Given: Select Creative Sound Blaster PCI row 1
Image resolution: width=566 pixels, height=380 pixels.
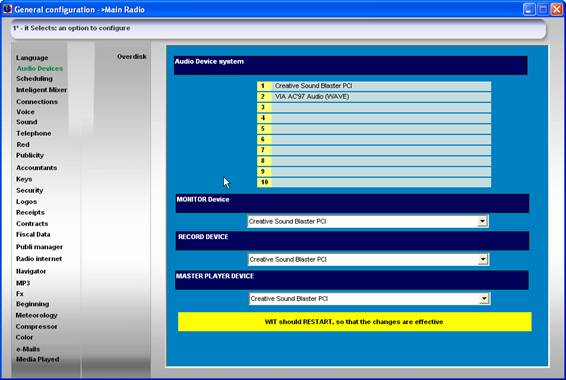Looking at the screenshot, I should pos(374,86).
